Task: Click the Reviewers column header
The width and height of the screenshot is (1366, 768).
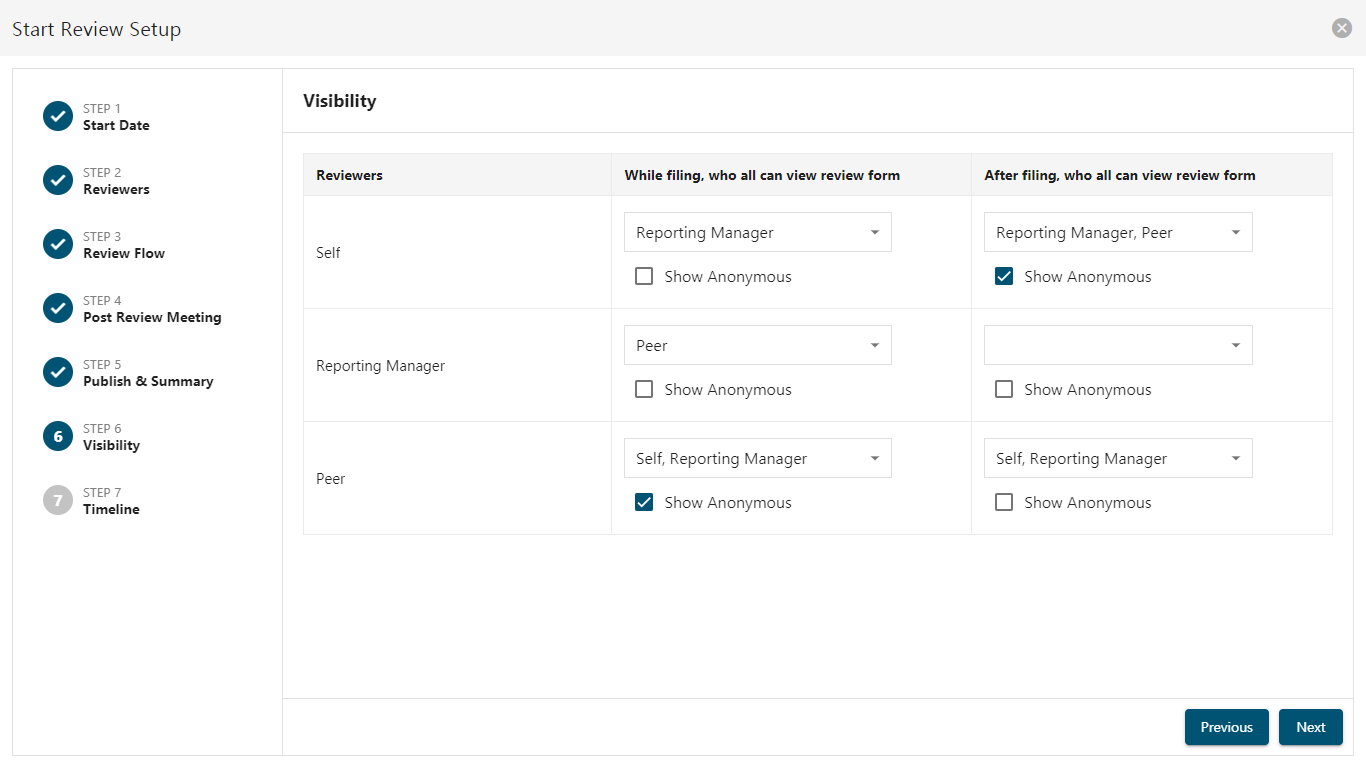Action: pos(349,175)
